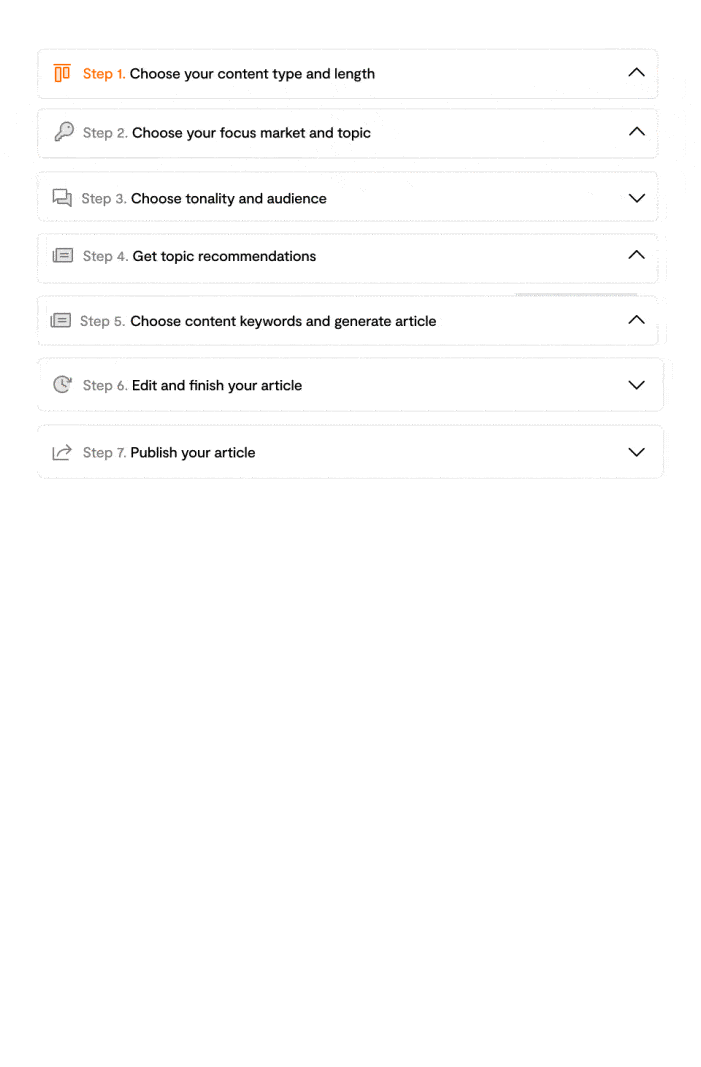Viewport: 701px width, 1067px height.
Task: Expand Step 3 using the down chevron
Action: [636, 198]
